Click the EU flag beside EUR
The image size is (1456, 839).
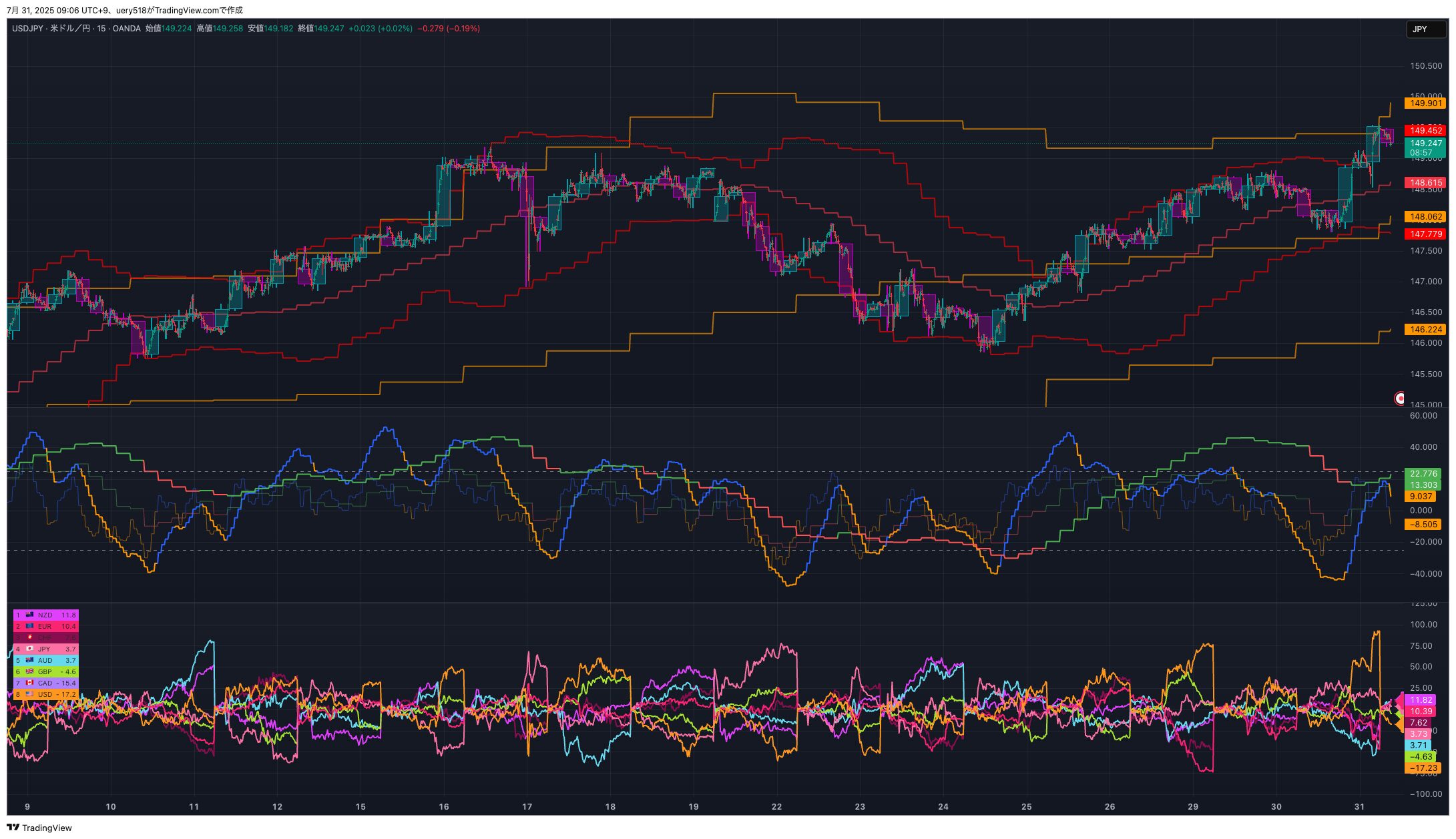point(29,626)
